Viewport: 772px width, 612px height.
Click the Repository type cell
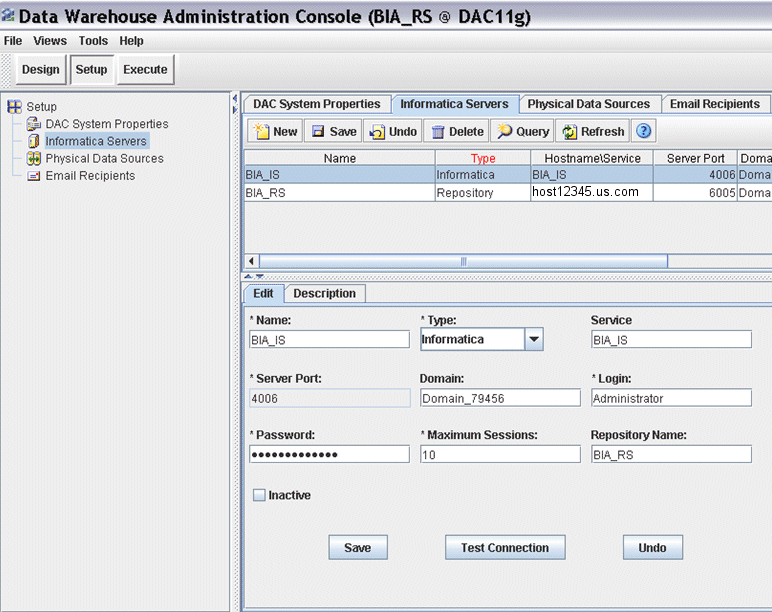[483, 193]
